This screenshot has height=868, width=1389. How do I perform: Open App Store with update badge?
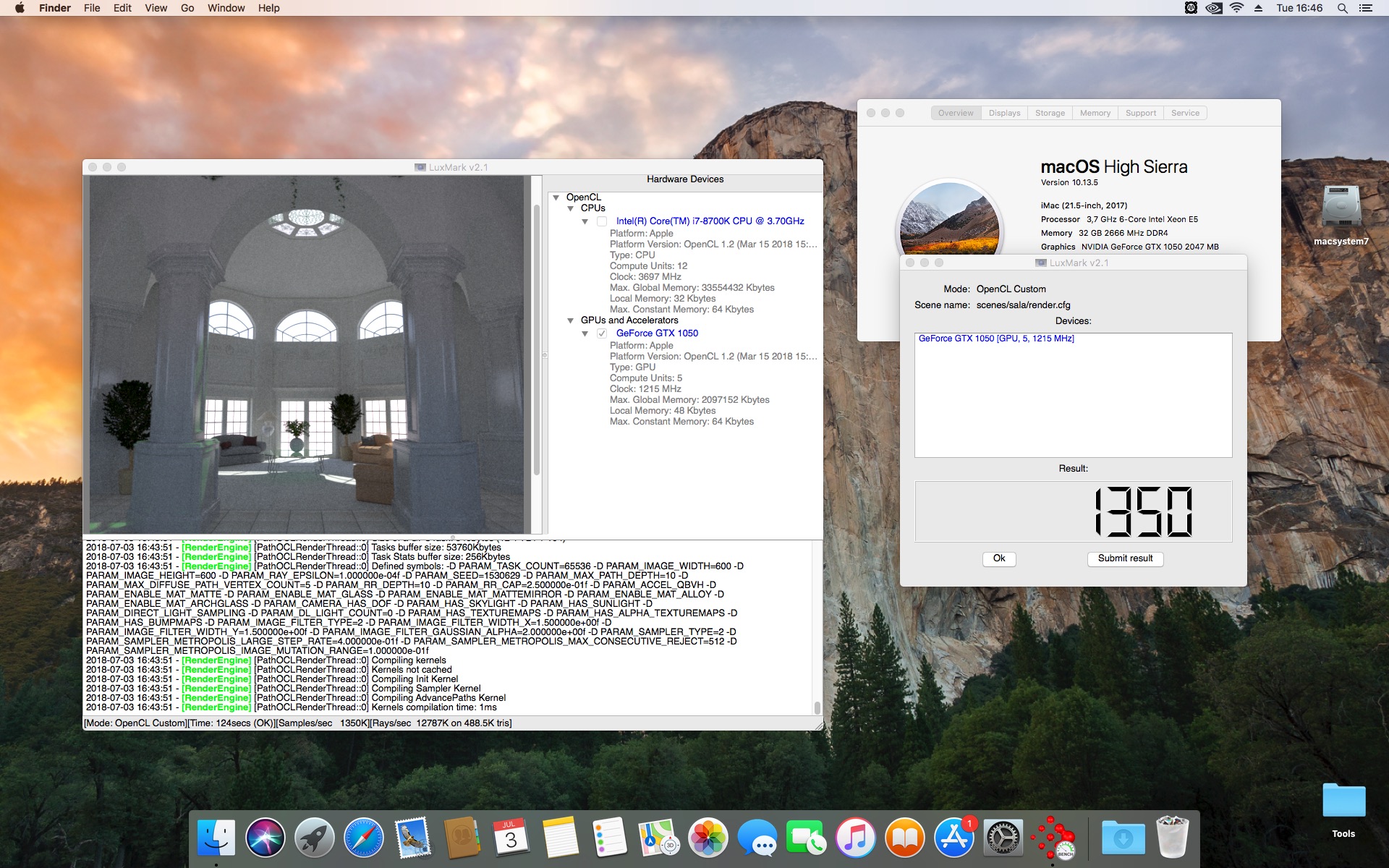(x=953, y=838)
